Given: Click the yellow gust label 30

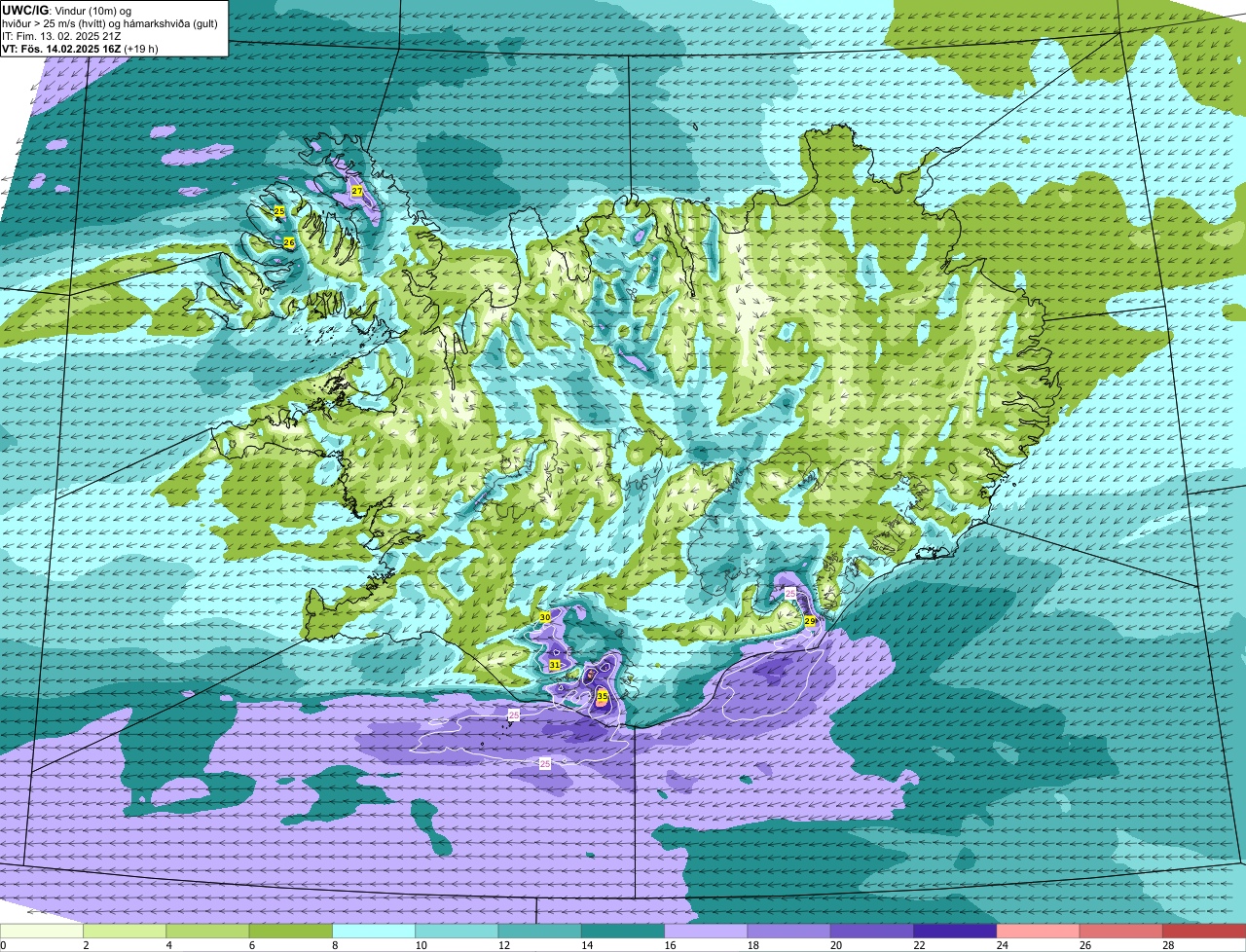Looking at the screenshot, I should tap(545, 617).
